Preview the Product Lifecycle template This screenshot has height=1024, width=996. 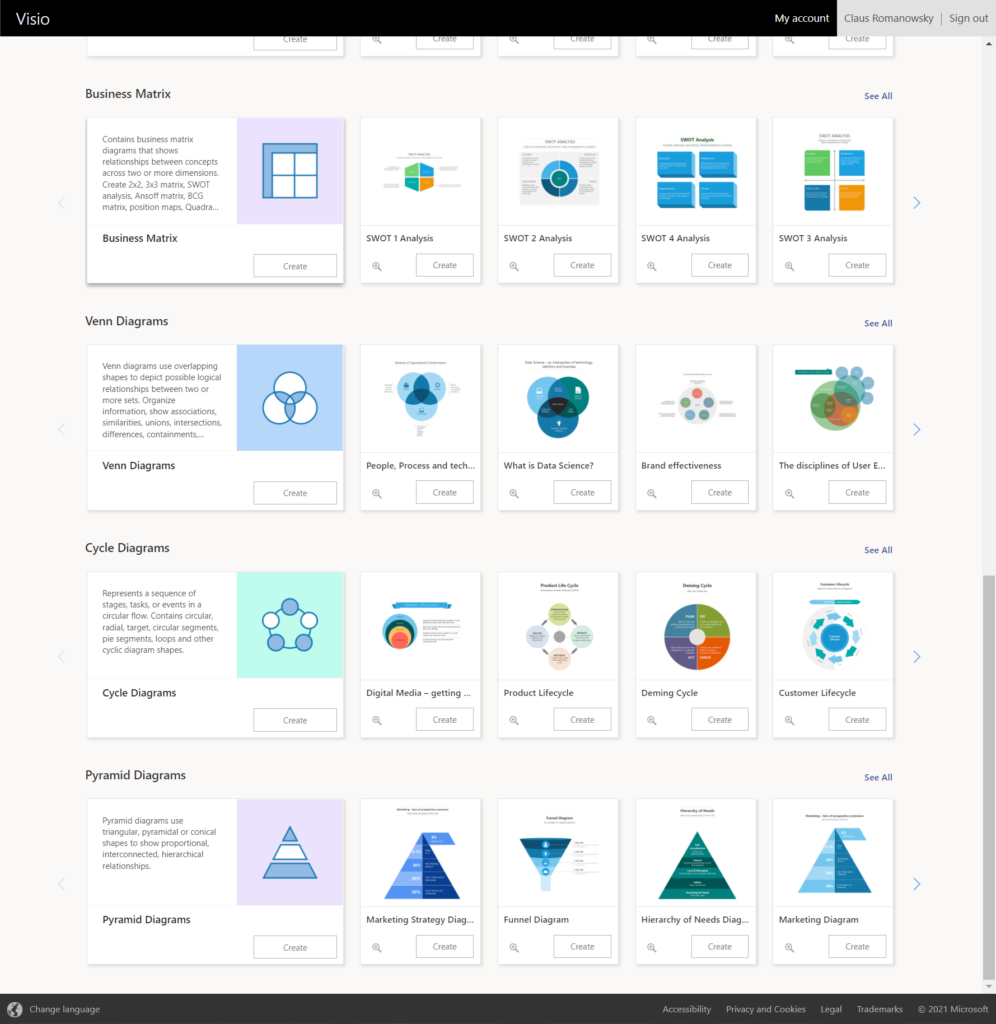coord(514,719)
